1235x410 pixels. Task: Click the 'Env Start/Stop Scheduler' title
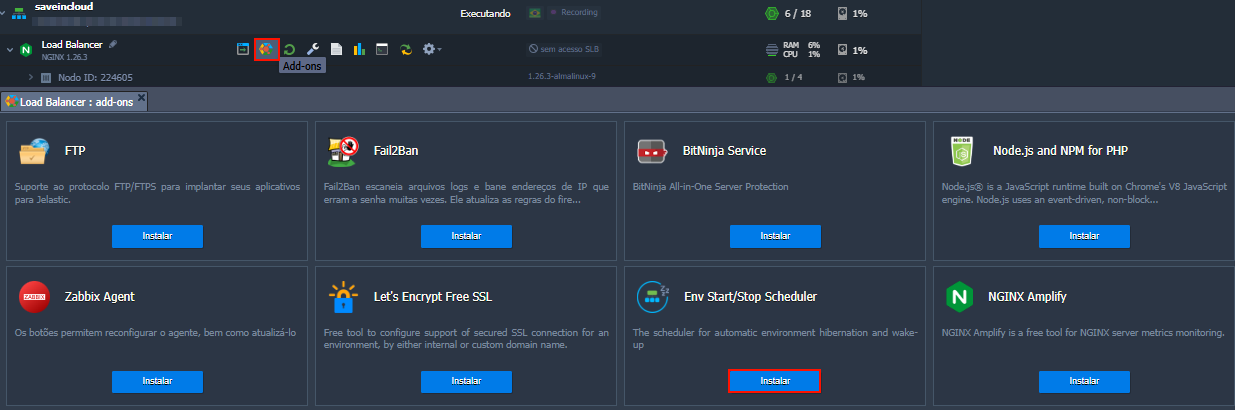749,297
